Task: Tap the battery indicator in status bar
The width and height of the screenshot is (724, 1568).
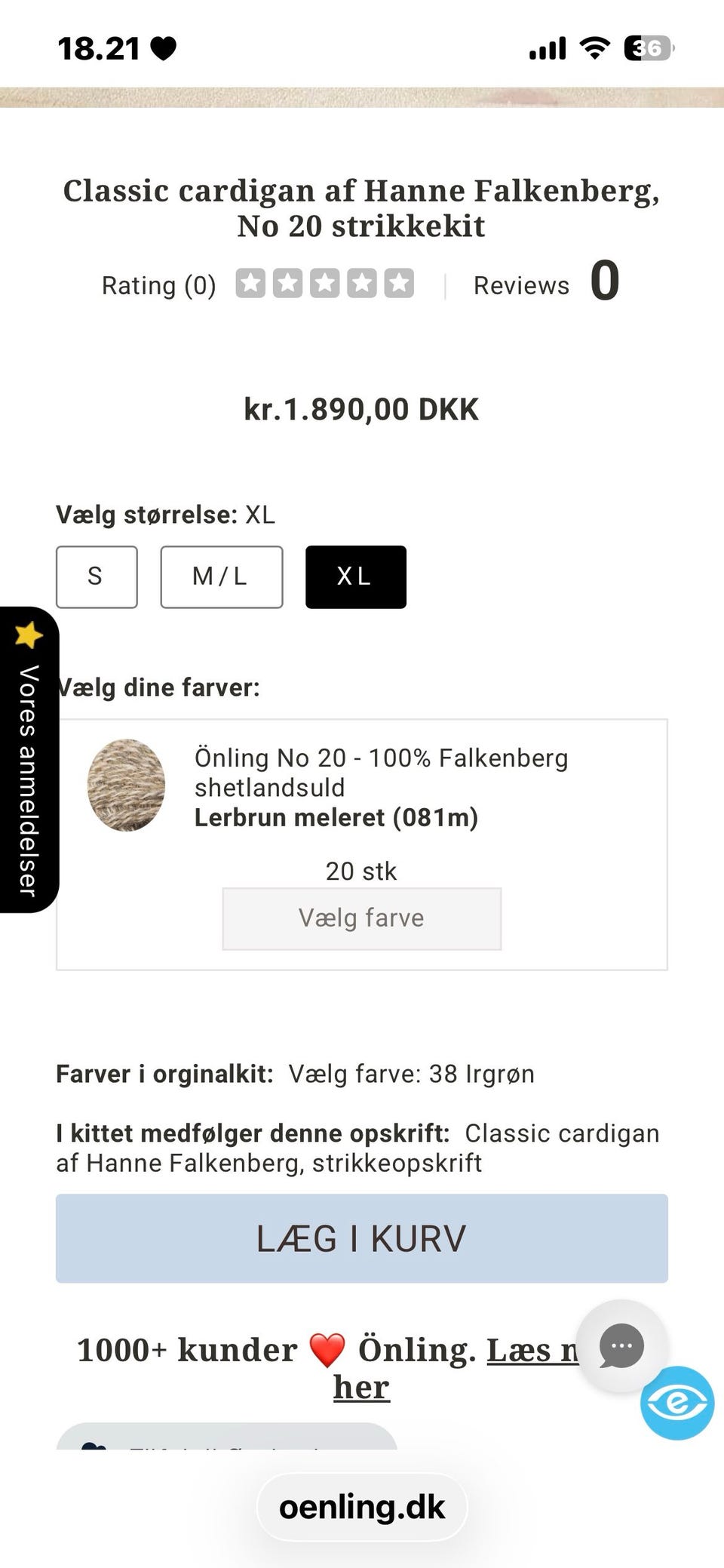Action: [649, 49]
